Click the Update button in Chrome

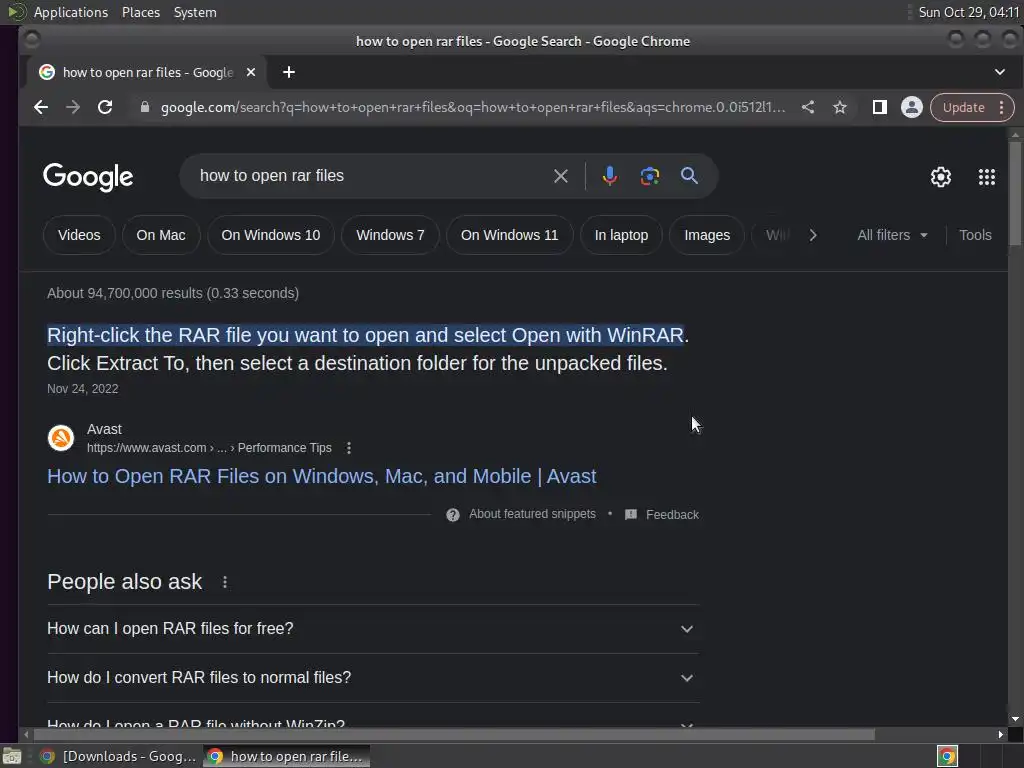(x=963, y=107)
